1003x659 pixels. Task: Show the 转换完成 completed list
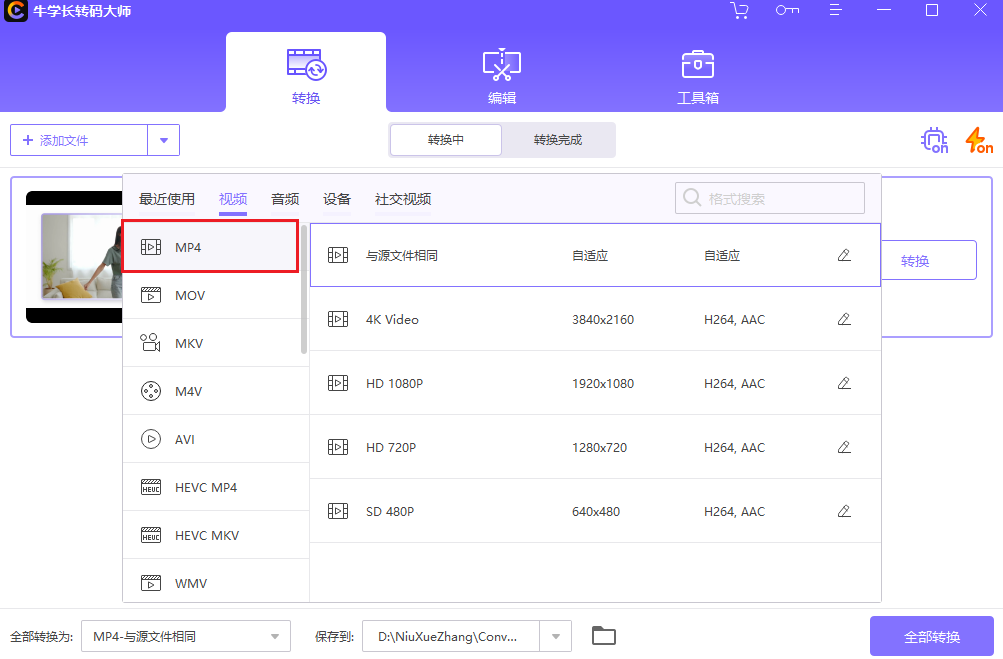coord(558,139)
